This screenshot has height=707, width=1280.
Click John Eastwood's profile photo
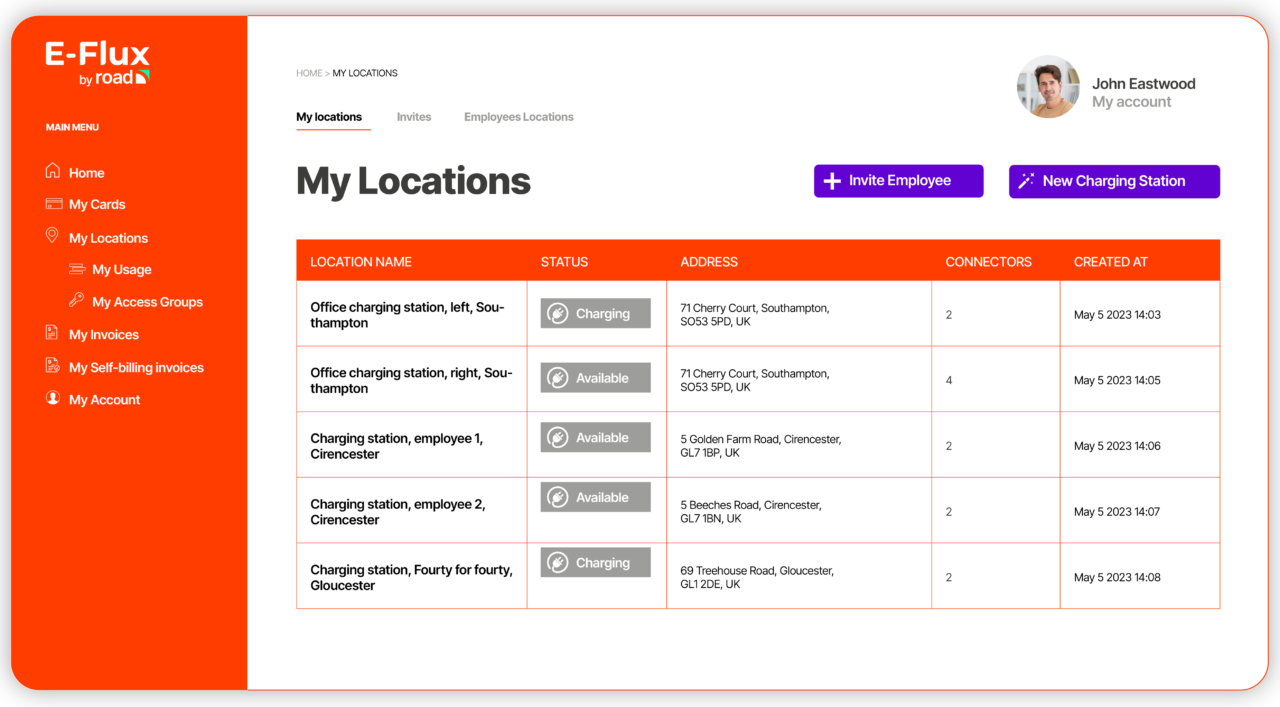(1048, 87)
